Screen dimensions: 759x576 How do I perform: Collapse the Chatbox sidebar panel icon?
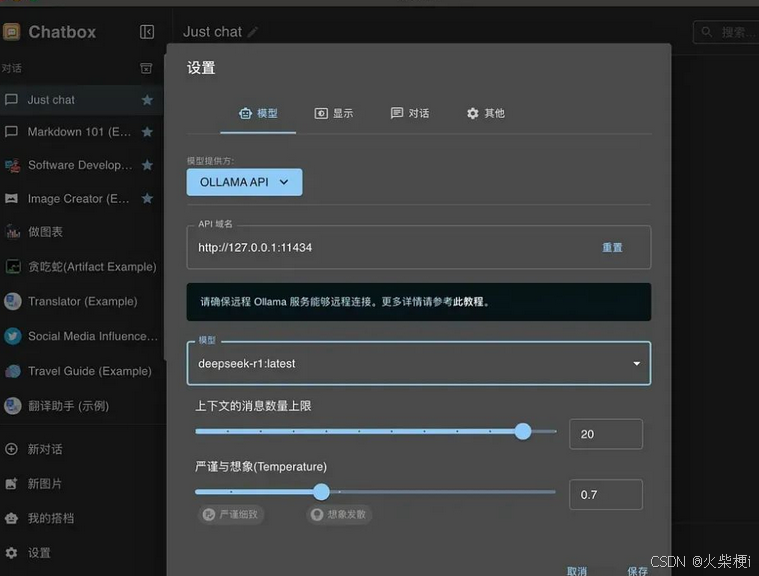[147, 32]
